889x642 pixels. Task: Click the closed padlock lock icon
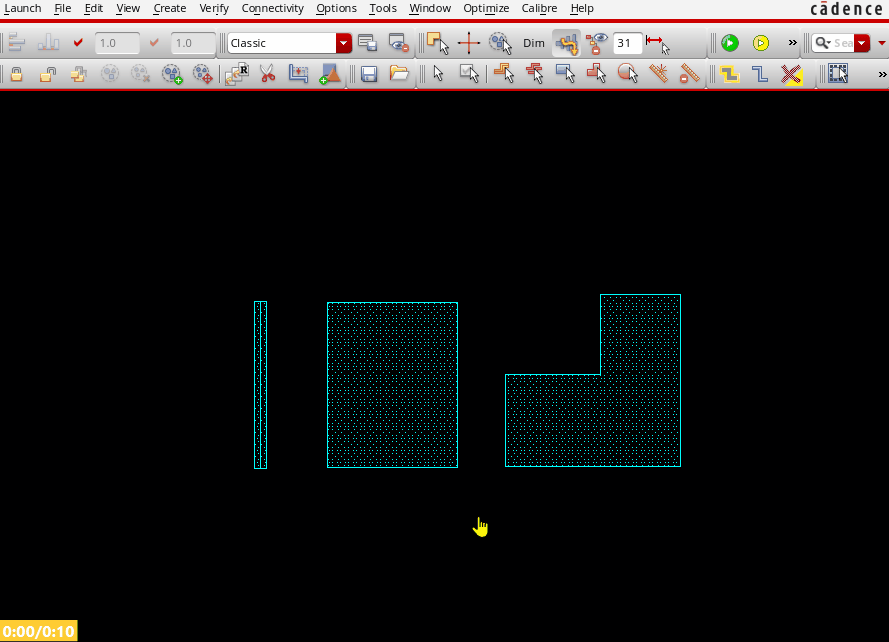point(17,74)
